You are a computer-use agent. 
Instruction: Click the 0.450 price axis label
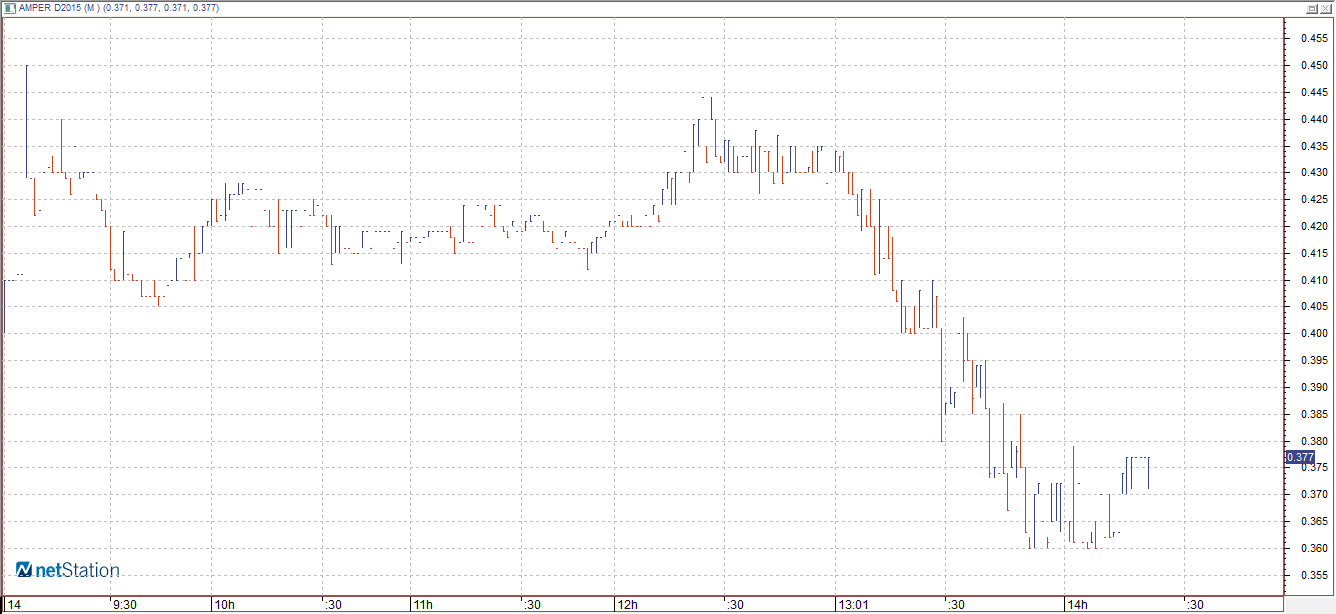click(1313, 66)
